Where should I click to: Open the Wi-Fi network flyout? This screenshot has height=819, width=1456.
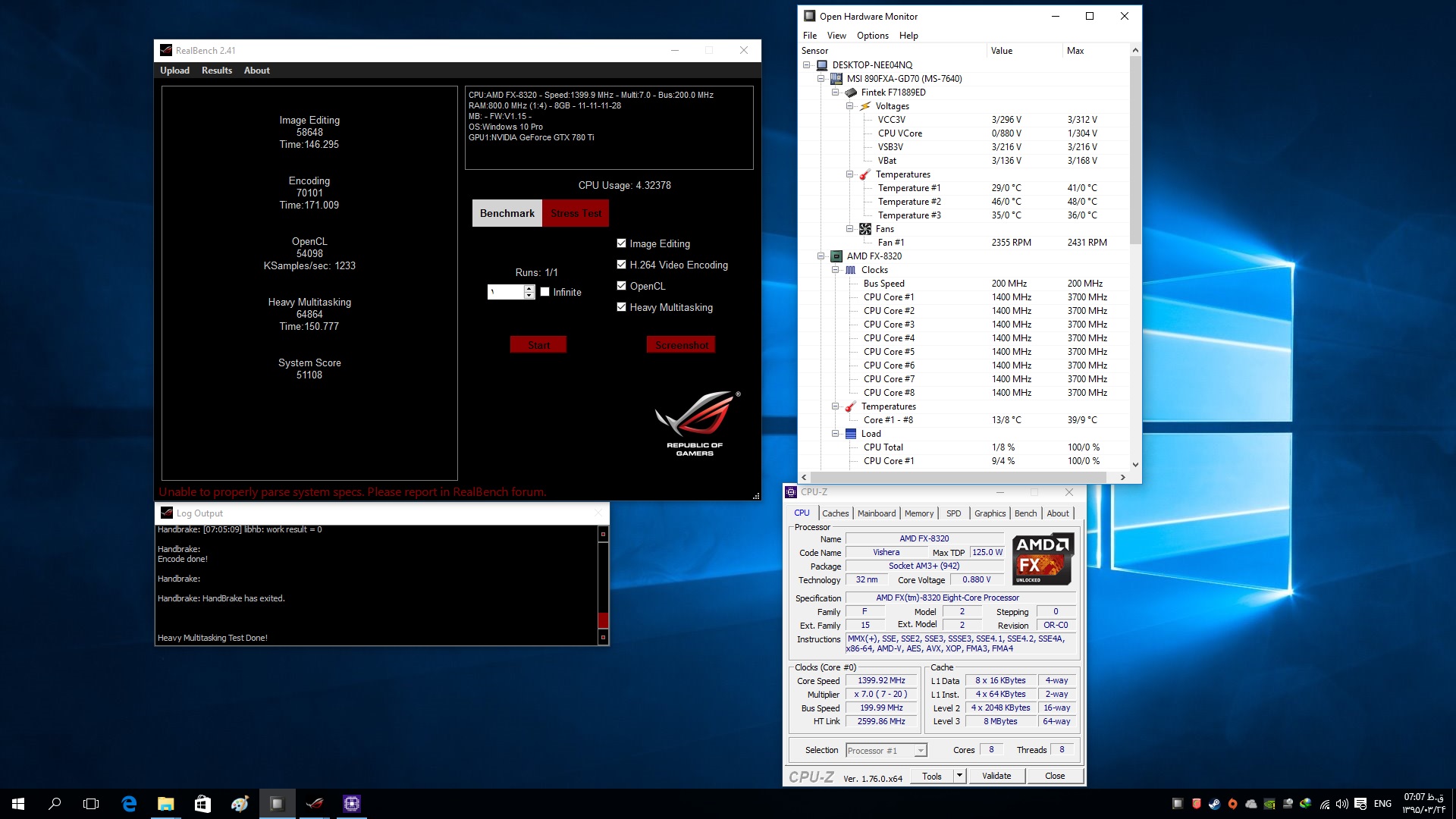(x=1324, y=804)
